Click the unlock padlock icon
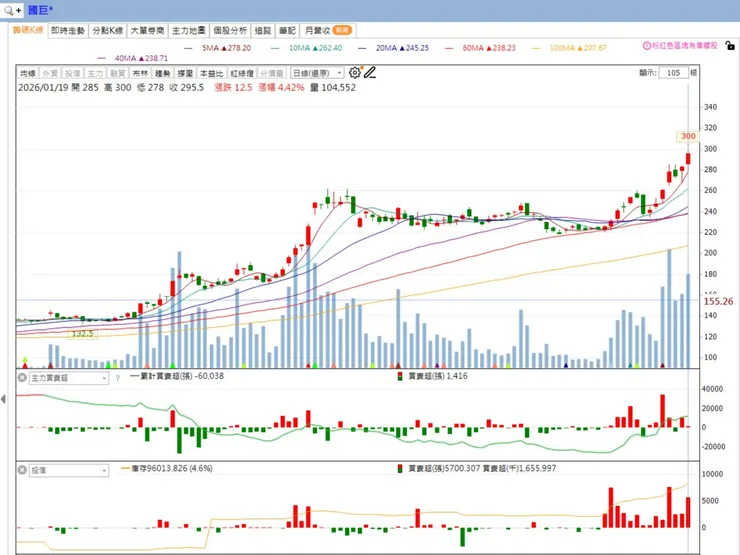 point(730,46)
